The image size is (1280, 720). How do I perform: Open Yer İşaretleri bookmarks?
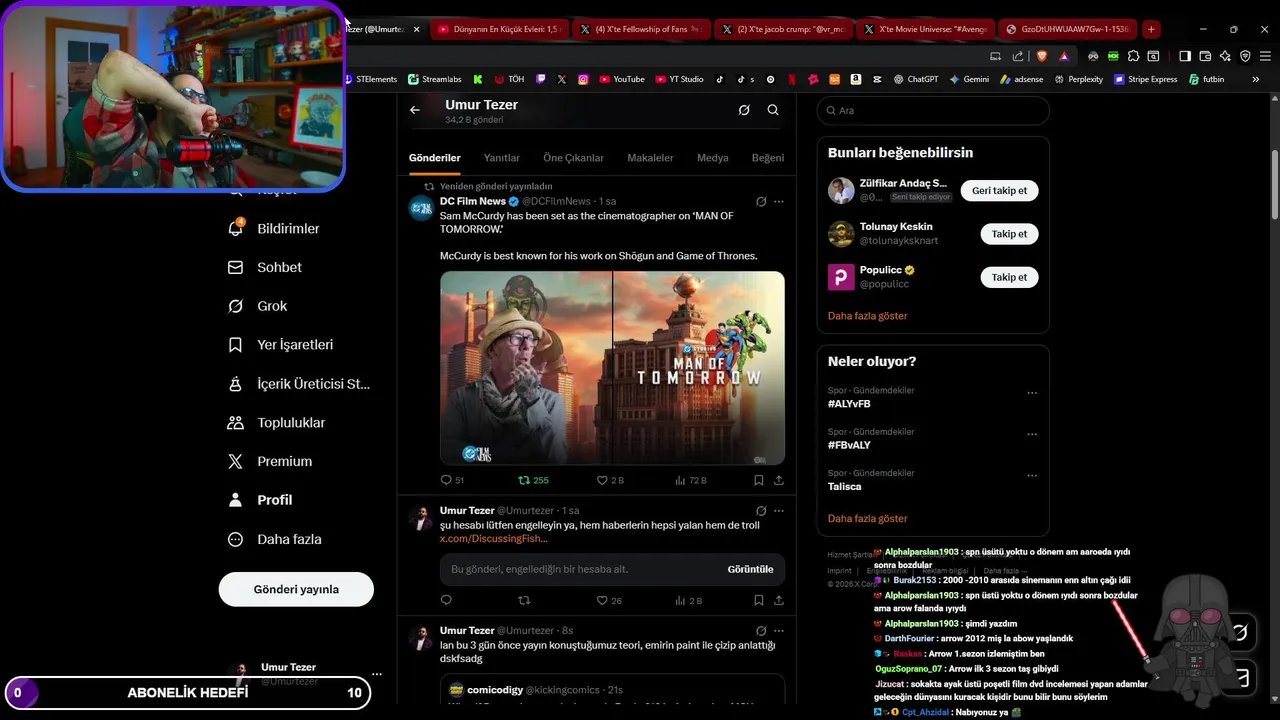tap(281, 345)
